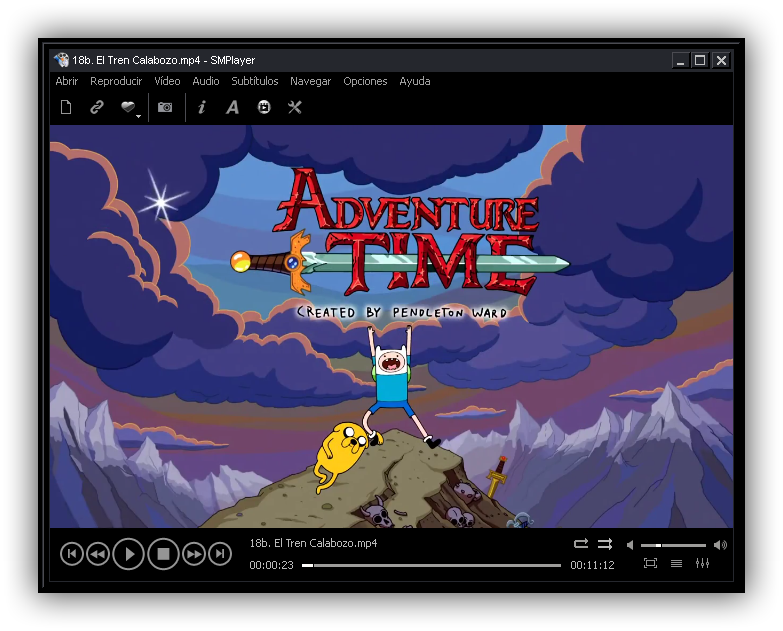Expand the favorites dropdown arrow
Image resolution: width=783 pixels, height=631 pixels.
(139, 116)
